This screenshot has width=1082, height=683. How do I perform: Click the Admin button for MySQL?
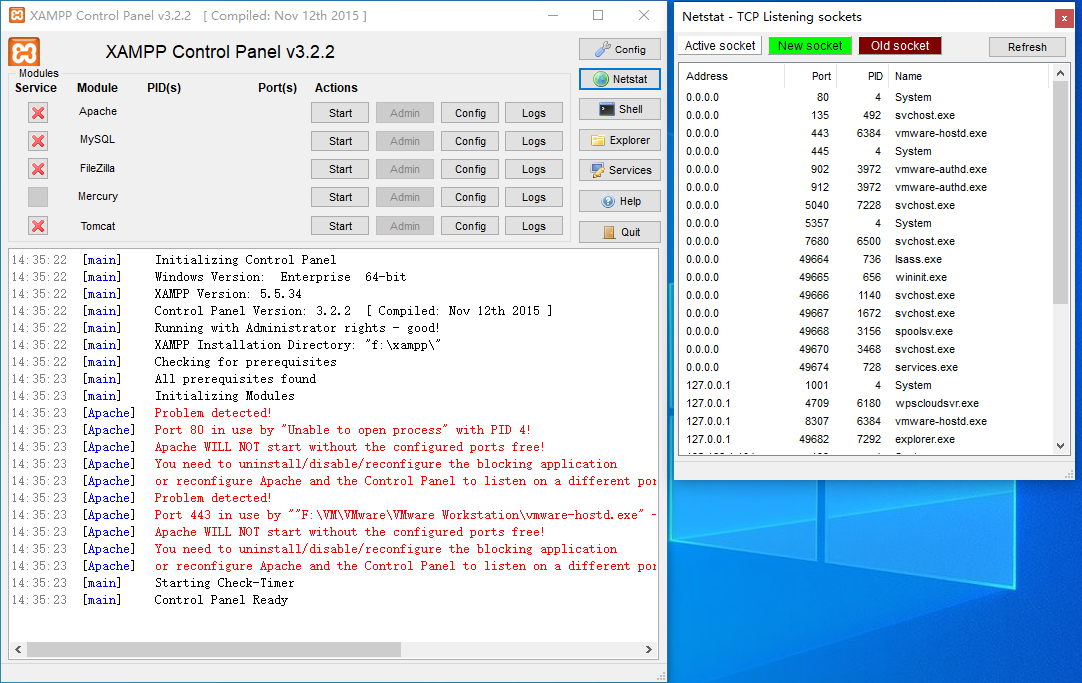[x=404, y=141]
